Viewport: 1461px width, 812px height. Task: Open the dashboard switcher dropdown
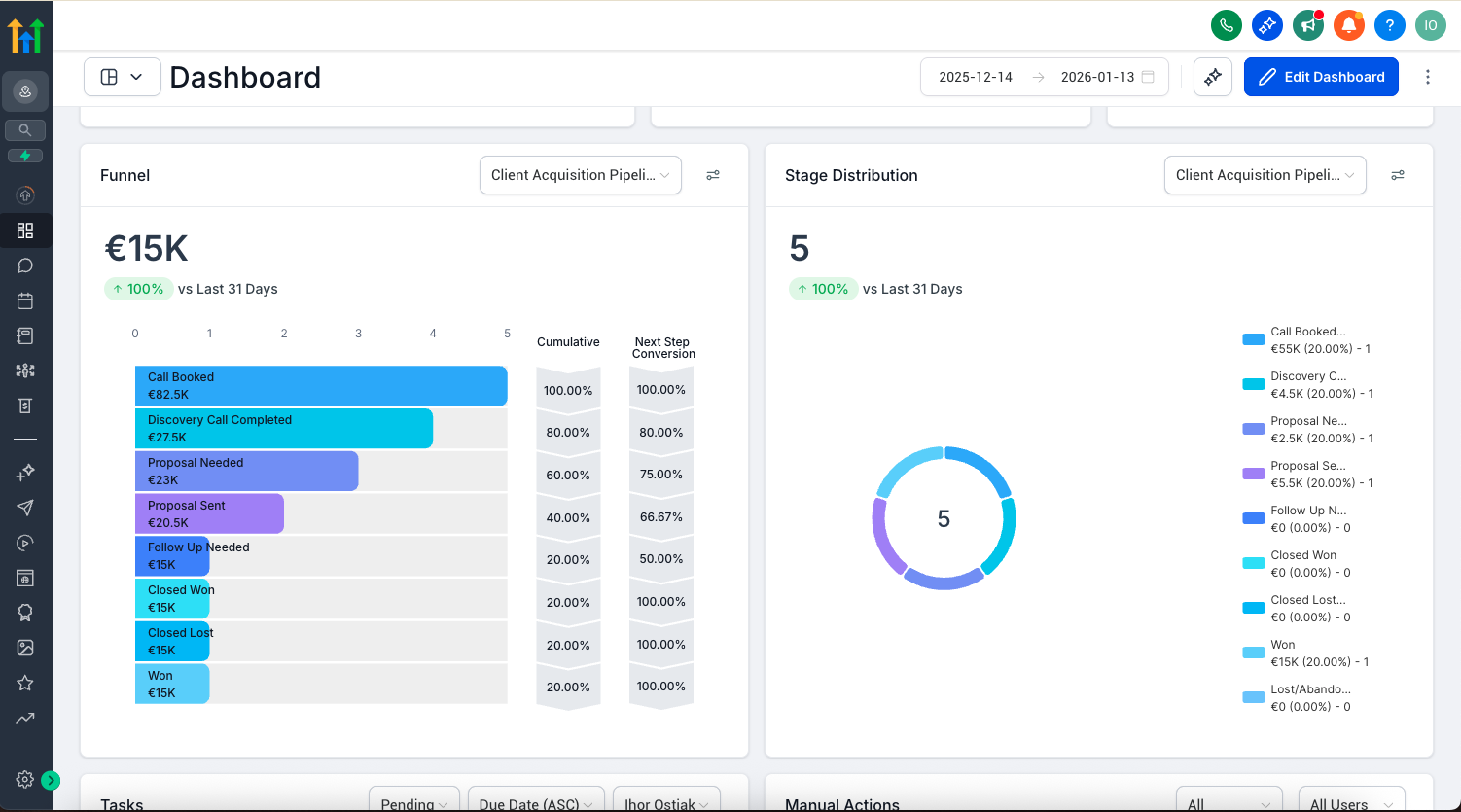(x=123, y=77)
